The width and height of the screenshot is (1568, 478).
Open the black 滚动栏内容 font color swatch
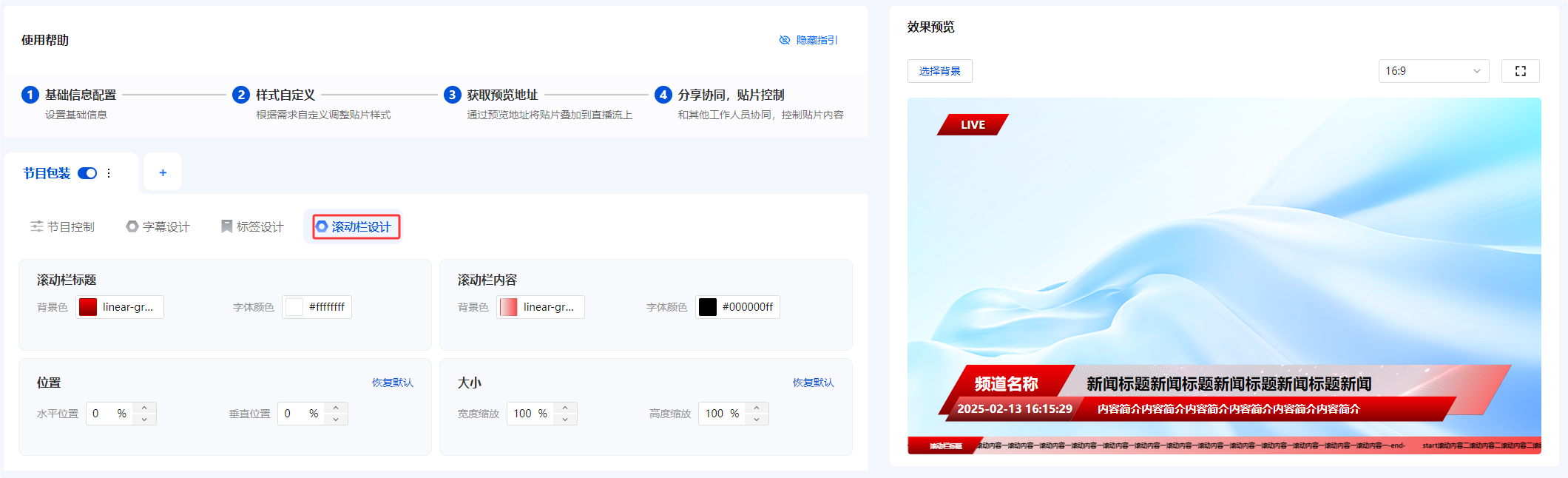[708, 307]
